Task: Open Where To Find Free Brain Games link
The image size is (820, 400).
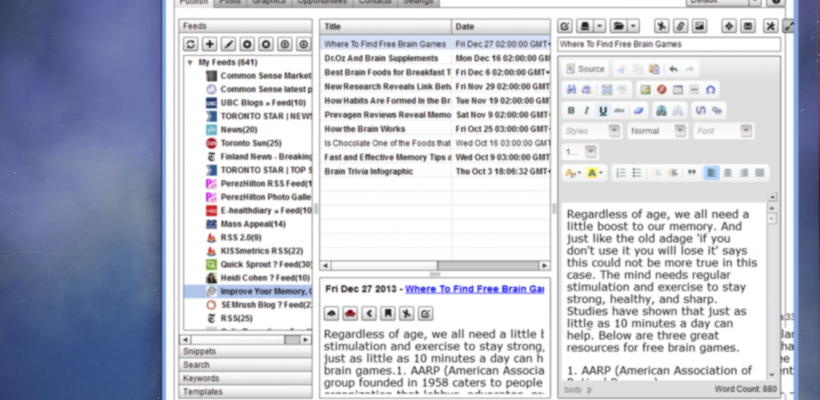Action: pos(474,289)
